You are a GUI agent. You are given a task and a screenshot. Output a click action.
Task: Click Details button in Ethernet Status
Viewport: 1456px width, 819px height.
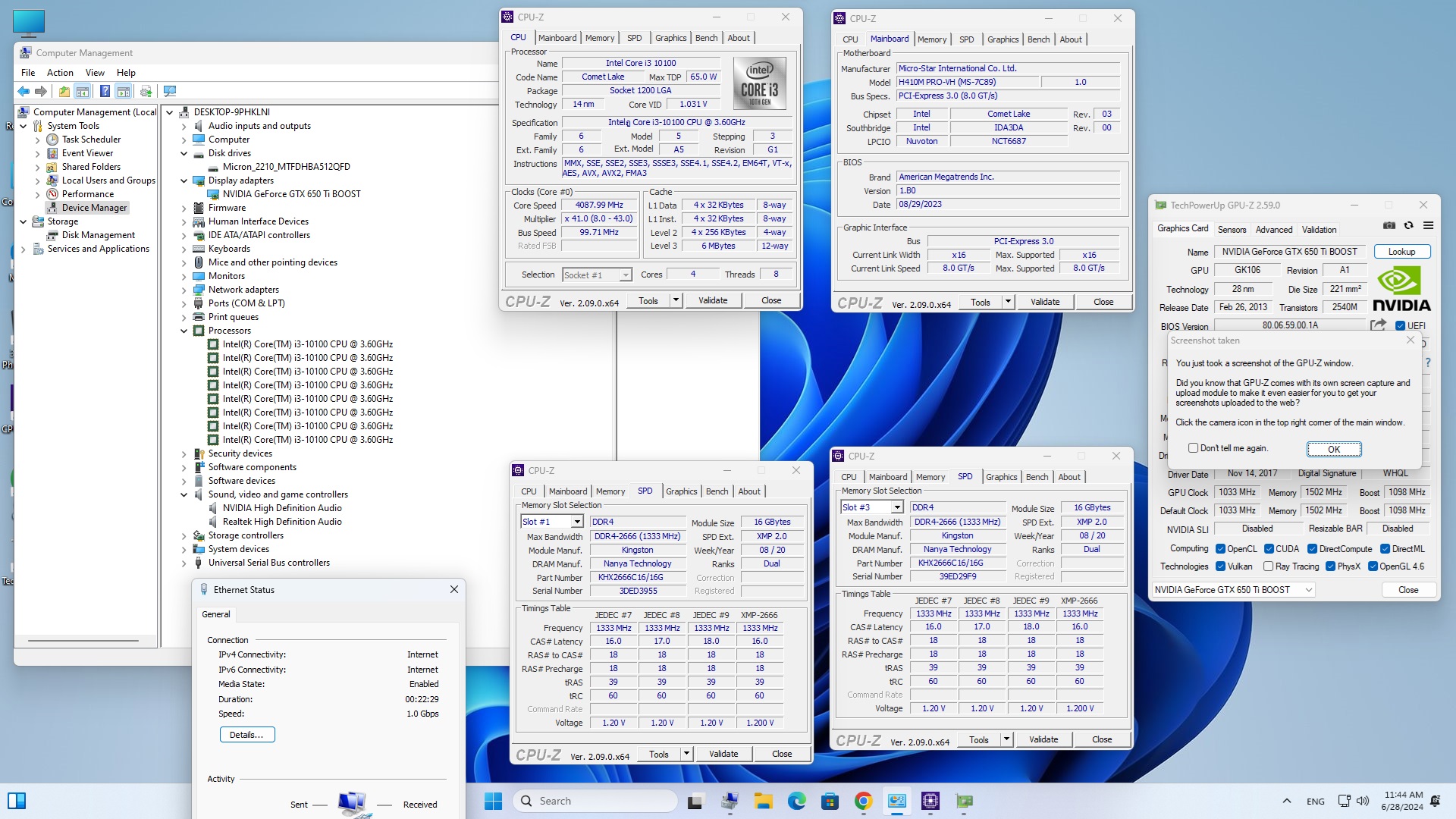246,735
